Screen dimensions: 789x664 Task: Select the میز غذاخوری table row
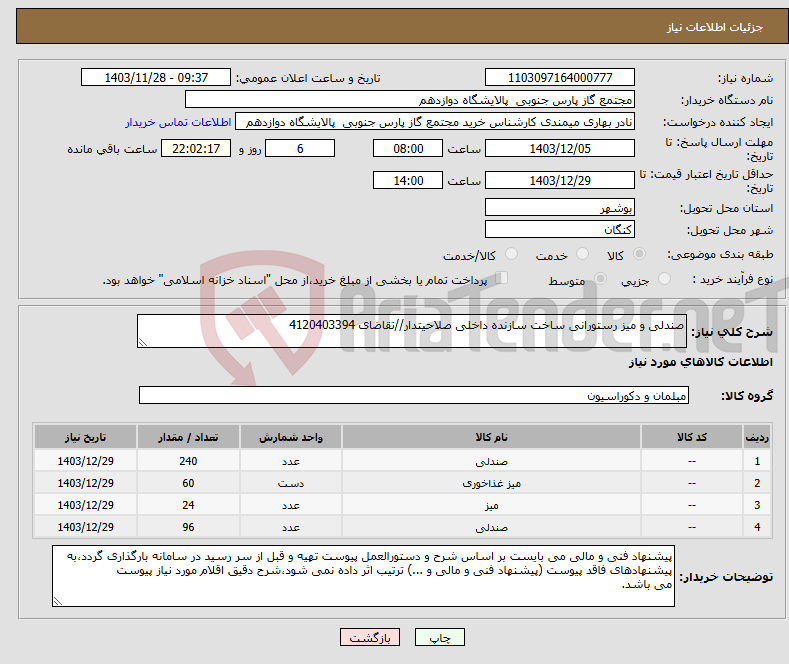491,483
